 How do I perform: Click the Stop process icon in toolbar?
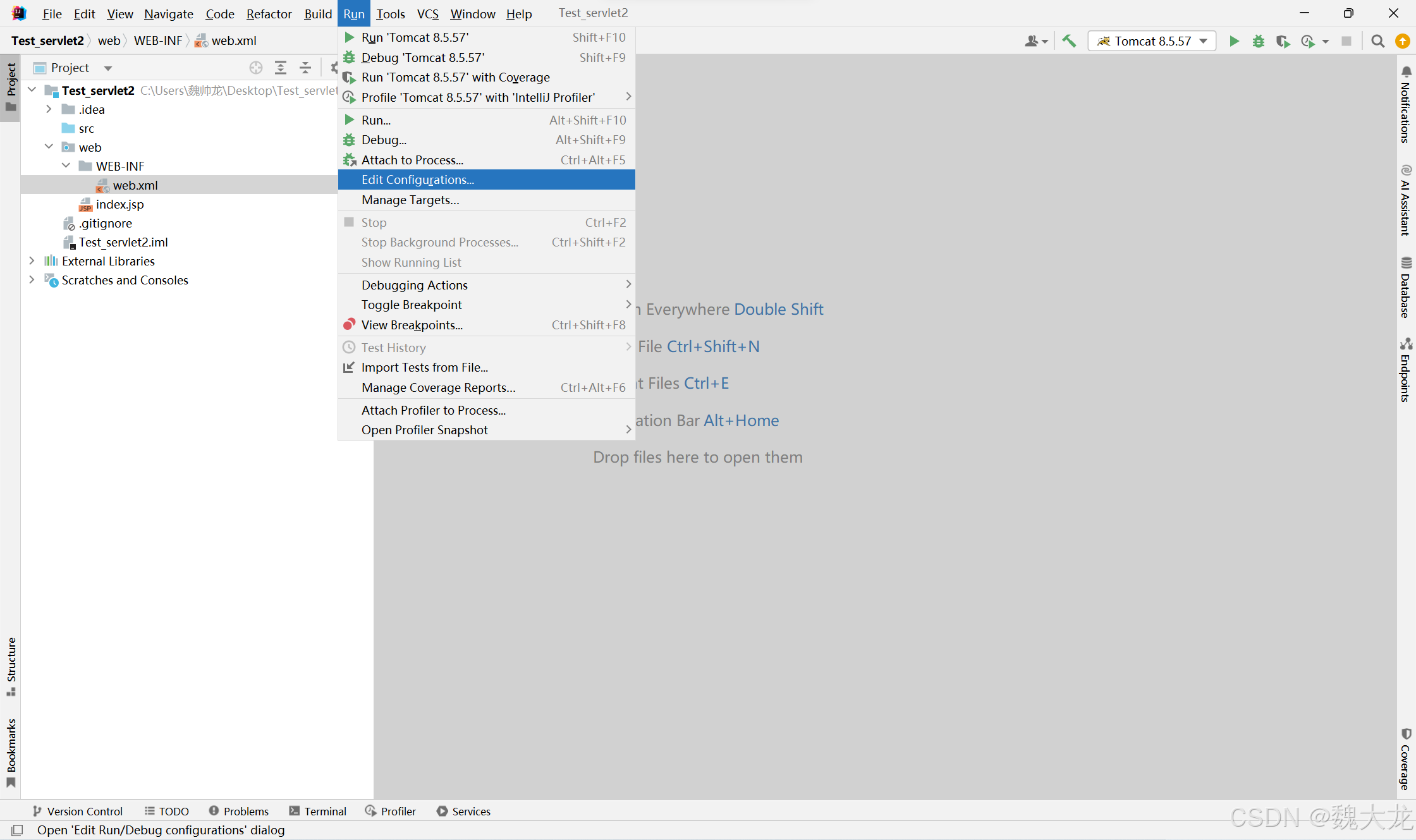[1347, 41]
